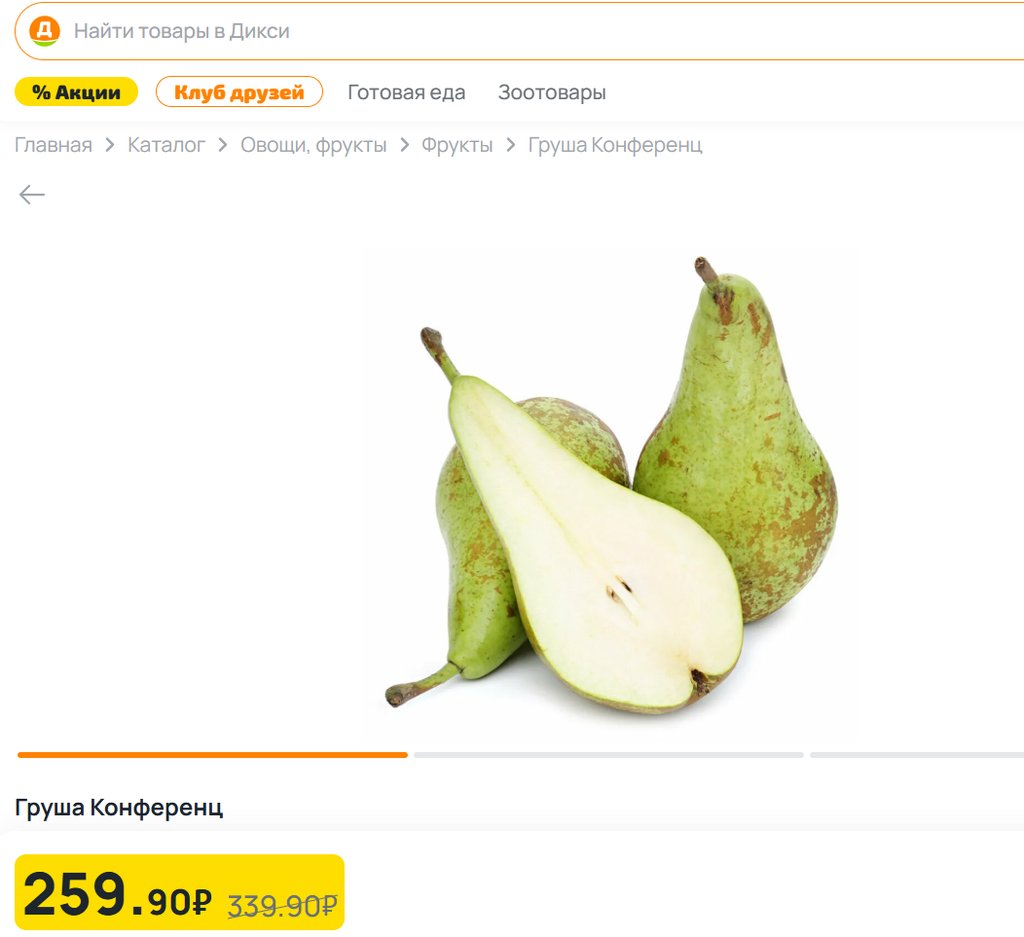
Task: Open the Фрукты breadcrumb
Action: click(x=457, y=145)
